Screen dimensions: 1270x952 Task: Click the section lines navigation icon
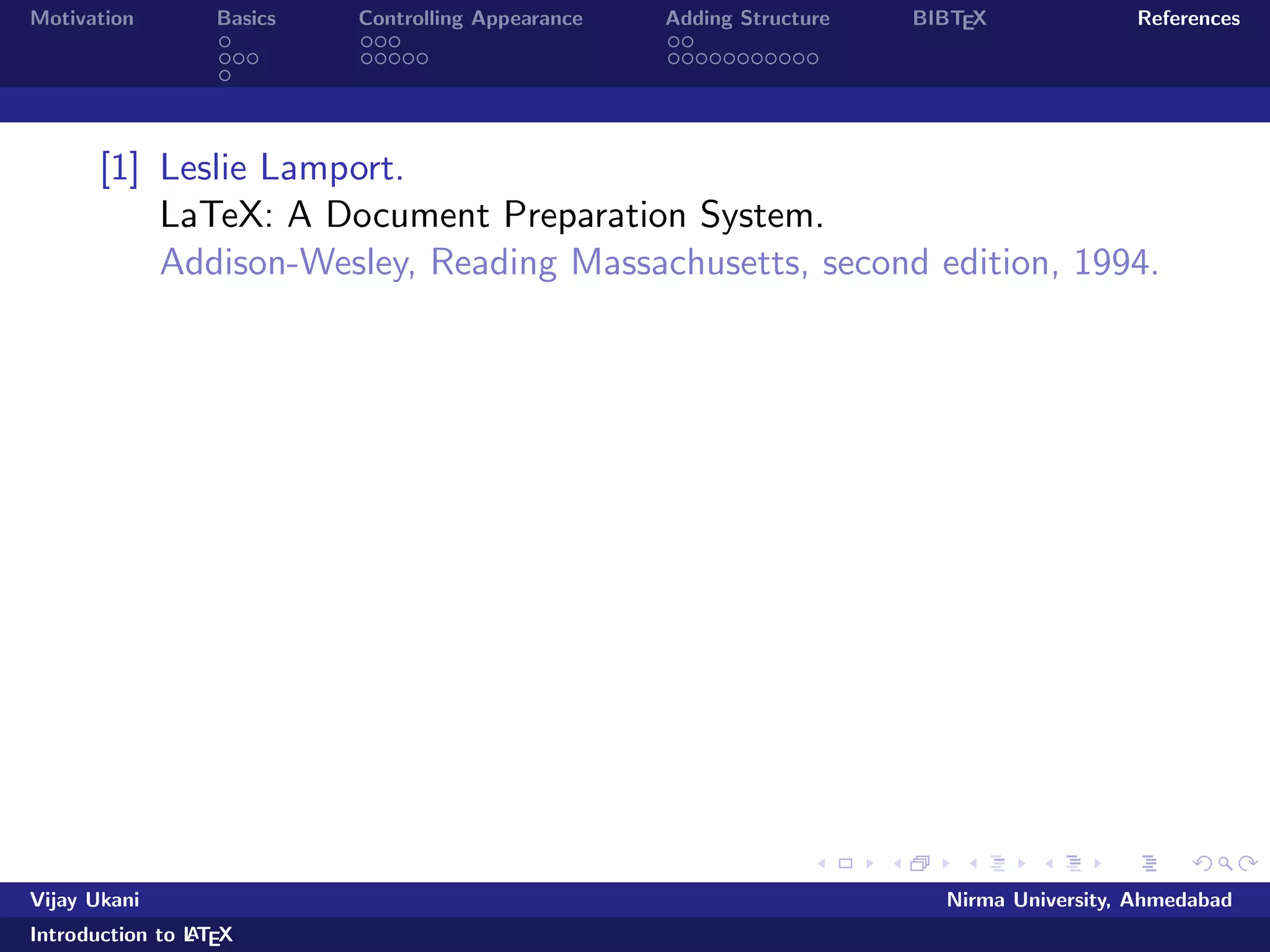tap(1073, 863)
